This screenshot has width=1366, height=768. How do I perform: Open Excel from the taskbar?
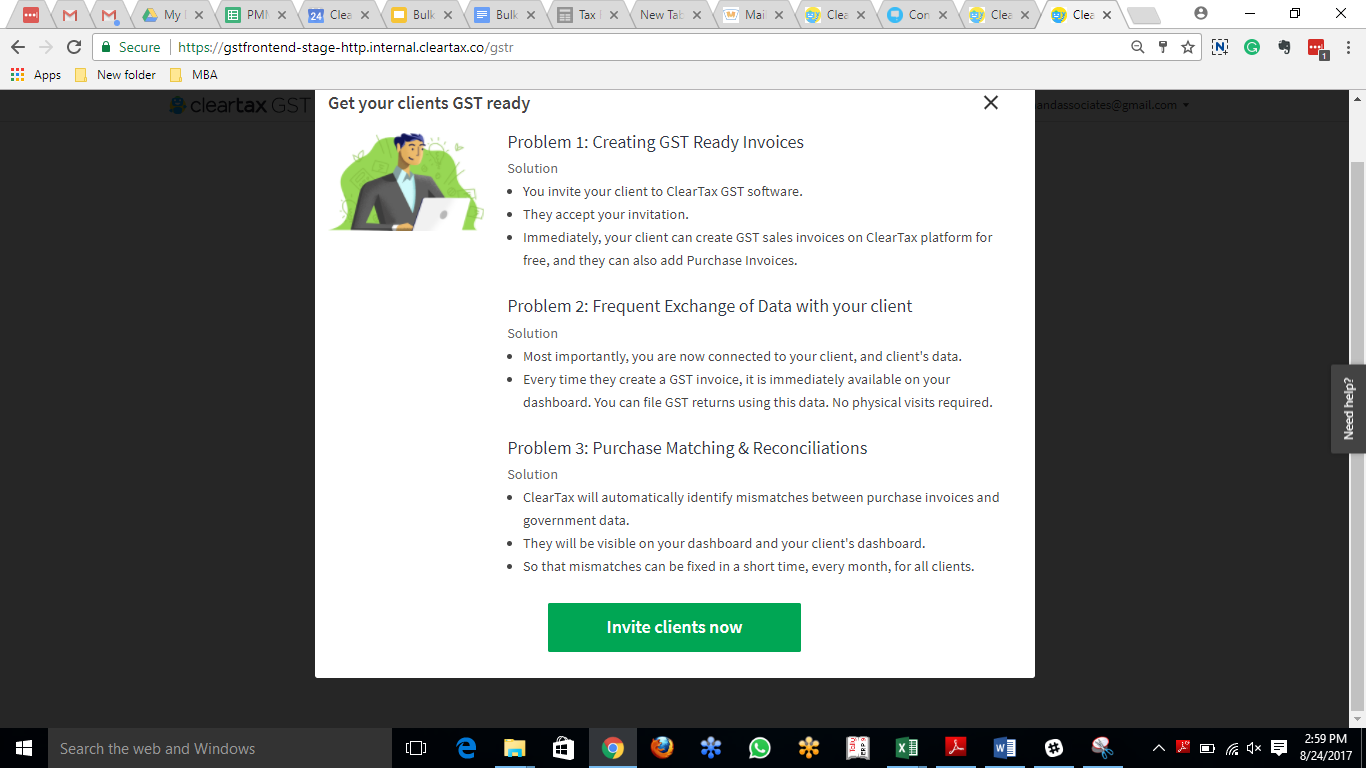907,748
